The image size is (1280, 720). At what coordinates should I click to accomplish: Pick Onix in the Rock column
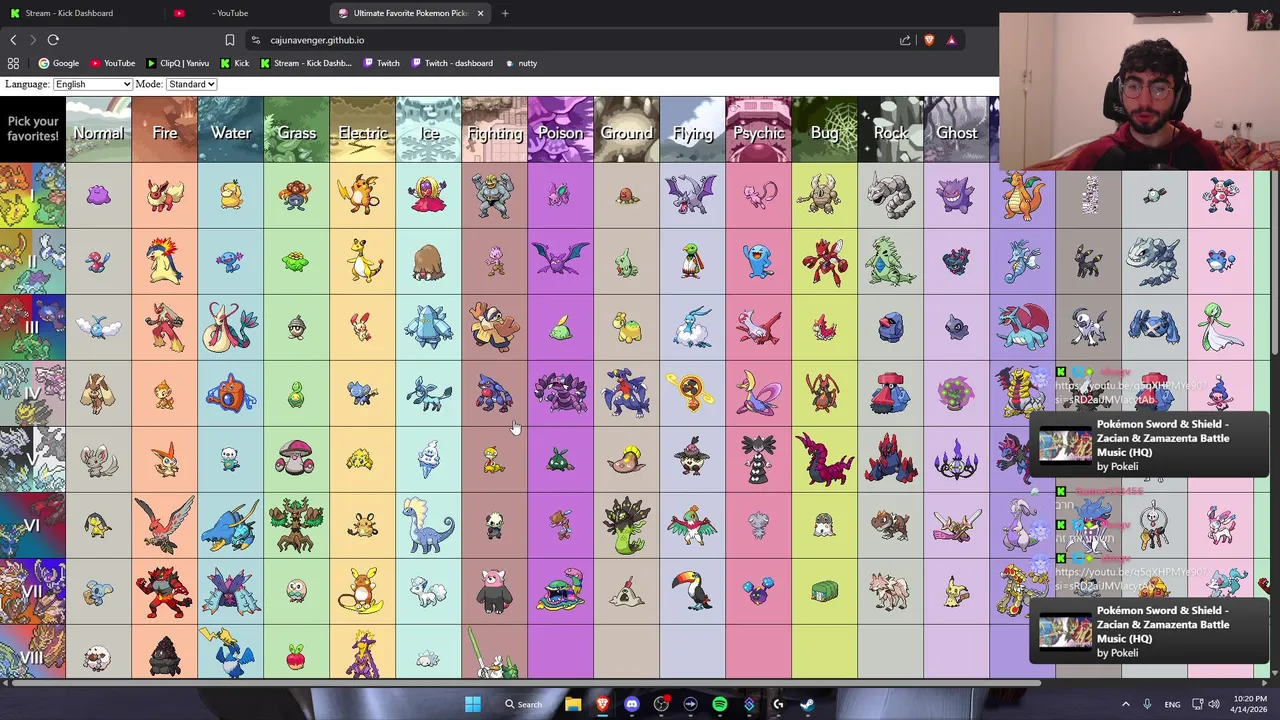(891, 196)
